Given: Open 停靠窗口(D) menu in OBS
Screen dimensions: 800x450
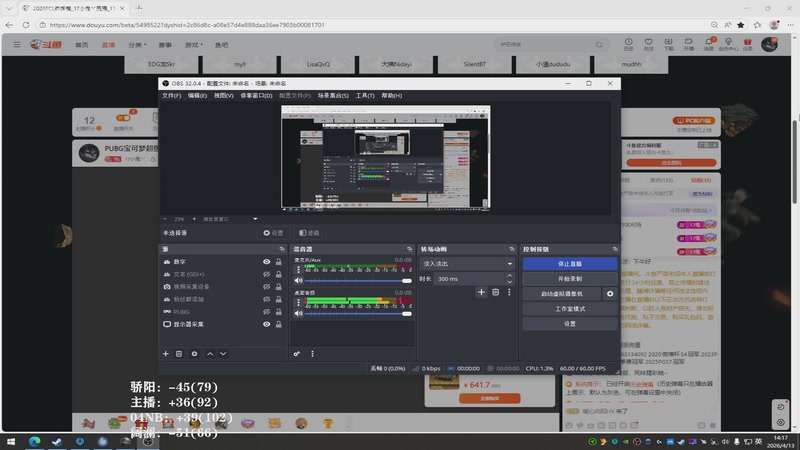Looking at the screenshot, I should [256, 95].
